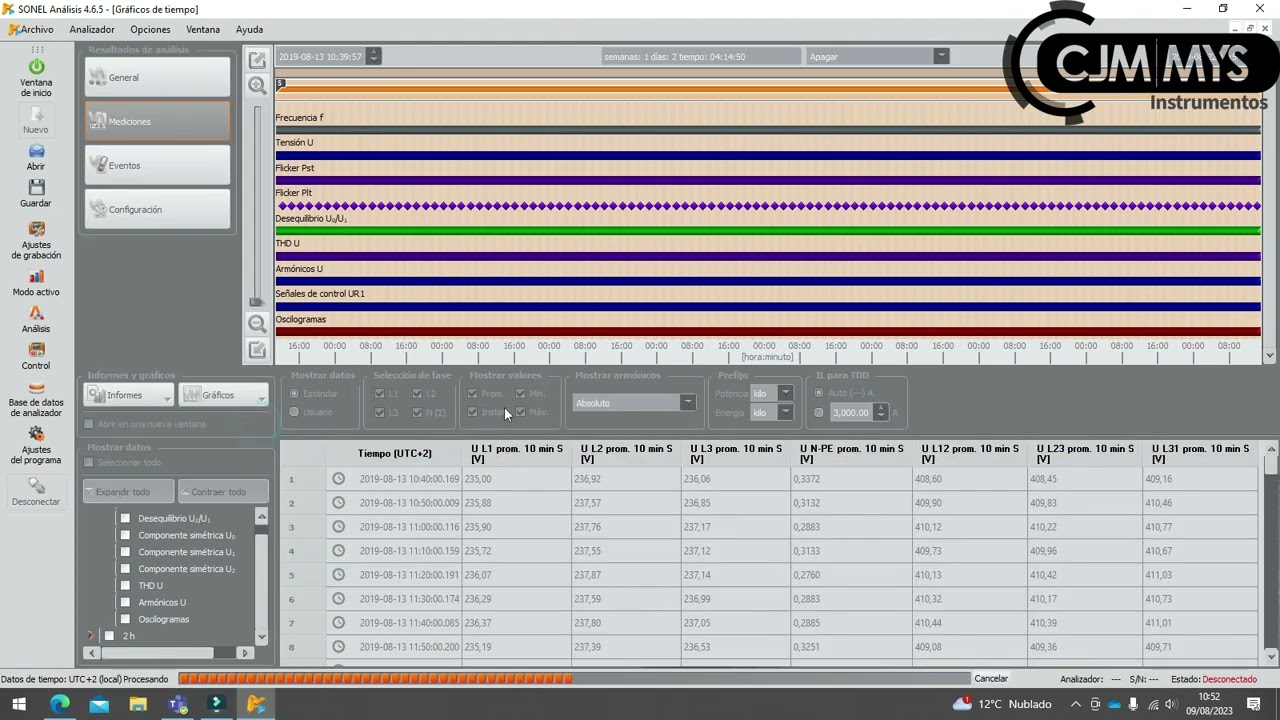1280x720 pixels.
Task: Open Microsoft Teams from the taskbar
Action: pyautogui.click(x=178, y=704)
